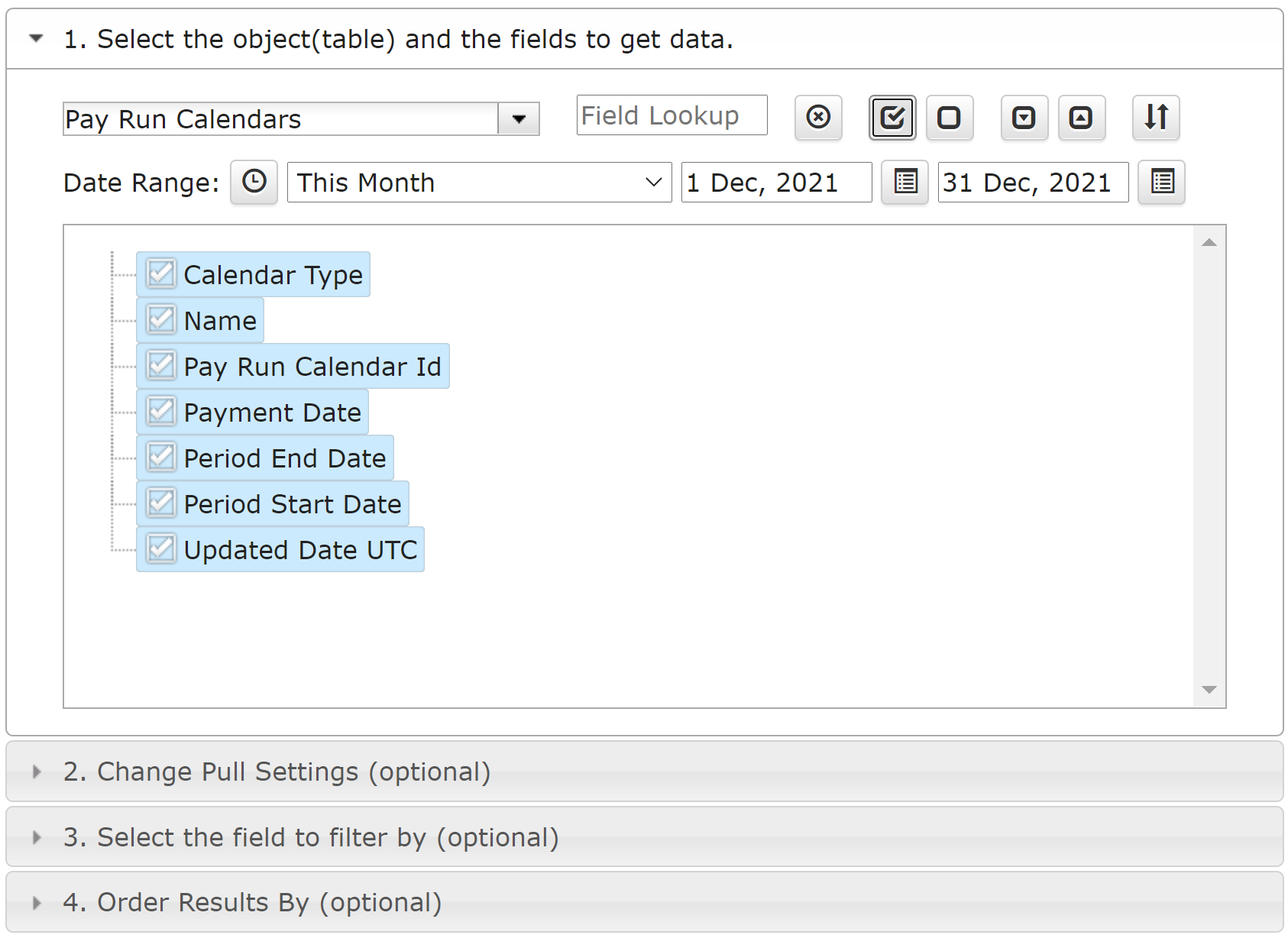
Task: Click the expand all nodes icon
Action: click(x=1024, y=118)
